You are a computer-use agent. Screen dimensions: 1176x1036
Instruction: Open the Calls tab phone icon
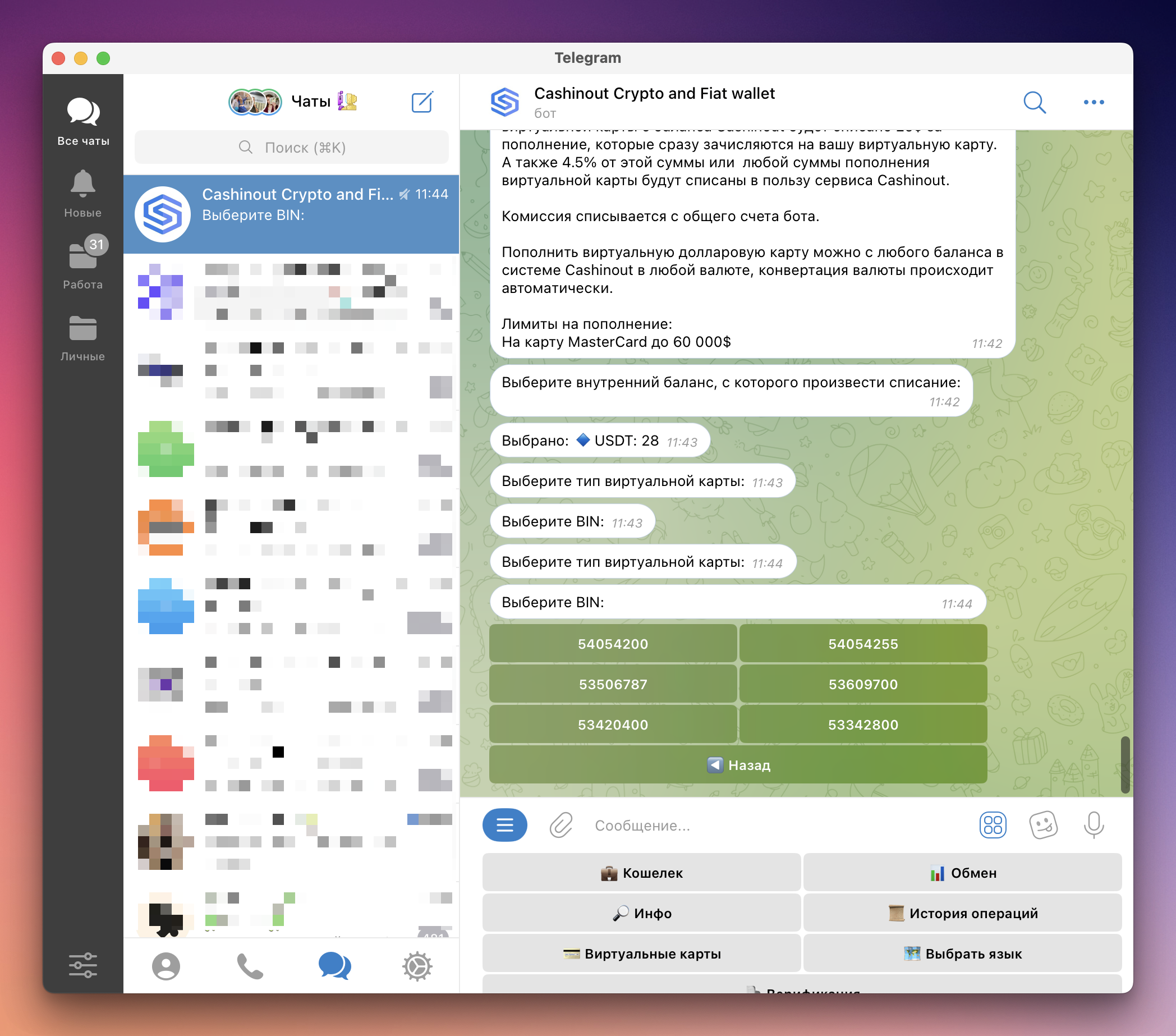click(x=250, y=966)
